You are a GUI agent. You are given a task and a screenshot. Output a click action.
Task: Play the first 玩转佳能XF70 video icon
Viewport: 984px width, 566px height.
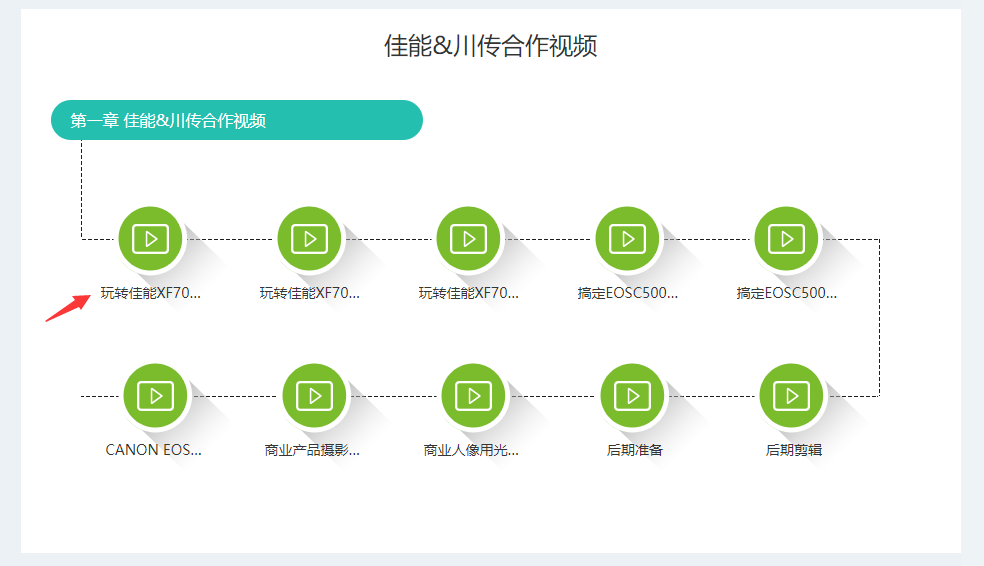[151, 239]
